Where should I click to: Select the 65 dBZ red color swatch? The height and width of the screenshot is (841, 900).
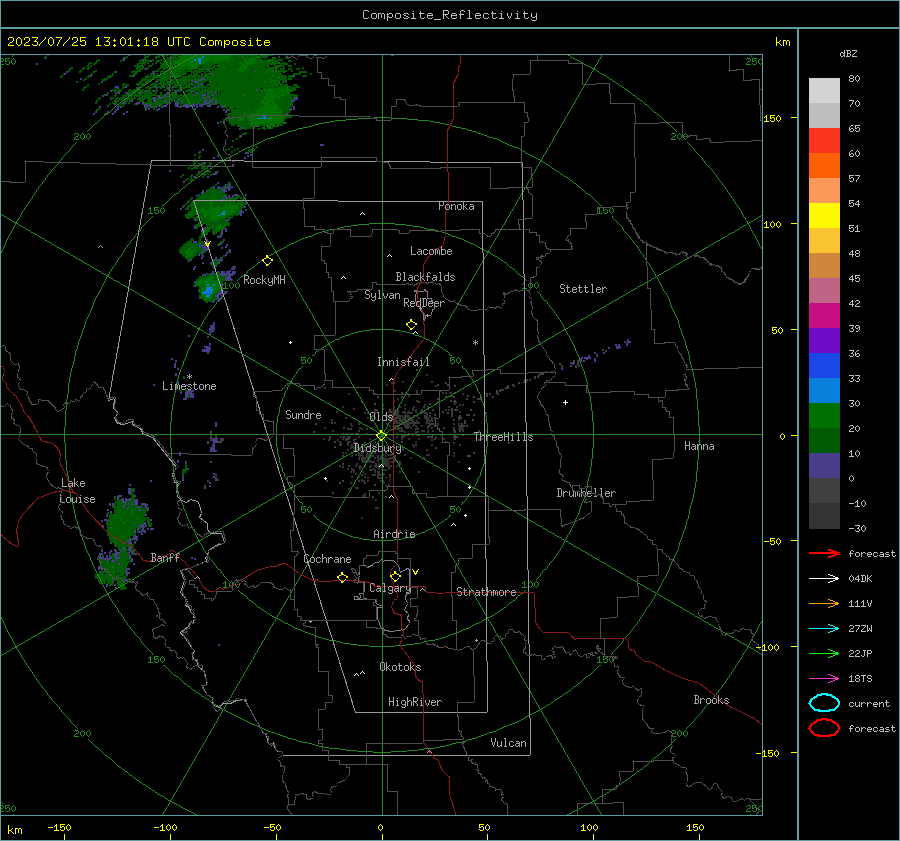pos(824,140)
